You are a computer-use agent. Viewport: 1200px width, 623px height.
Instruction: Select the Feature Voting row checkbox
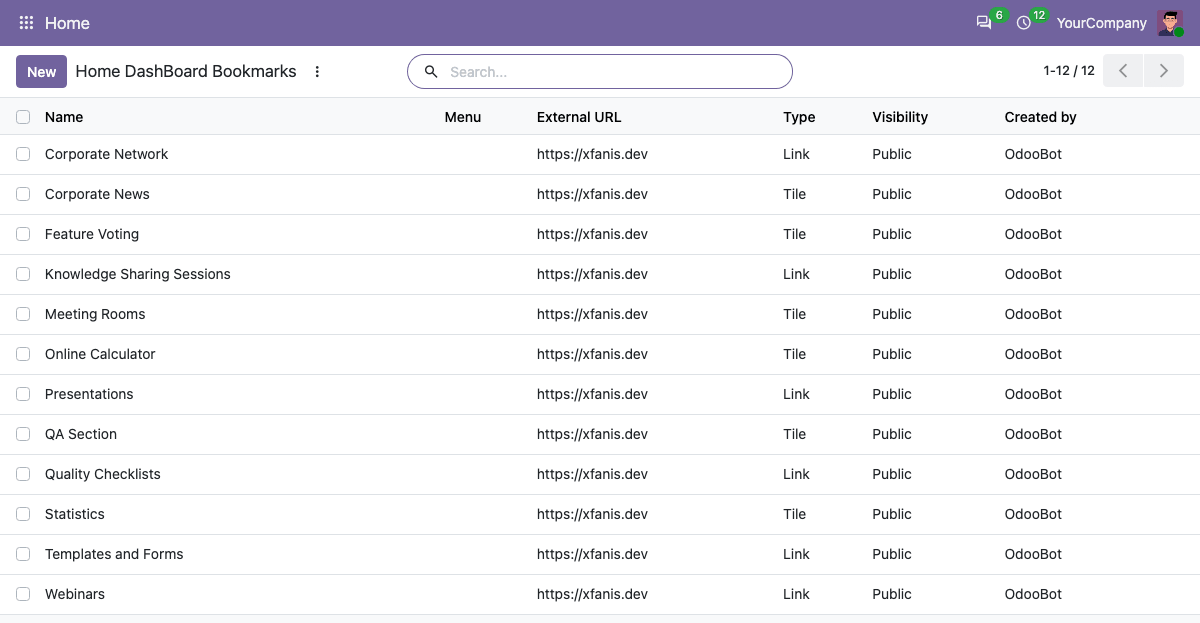pos(23,234)
